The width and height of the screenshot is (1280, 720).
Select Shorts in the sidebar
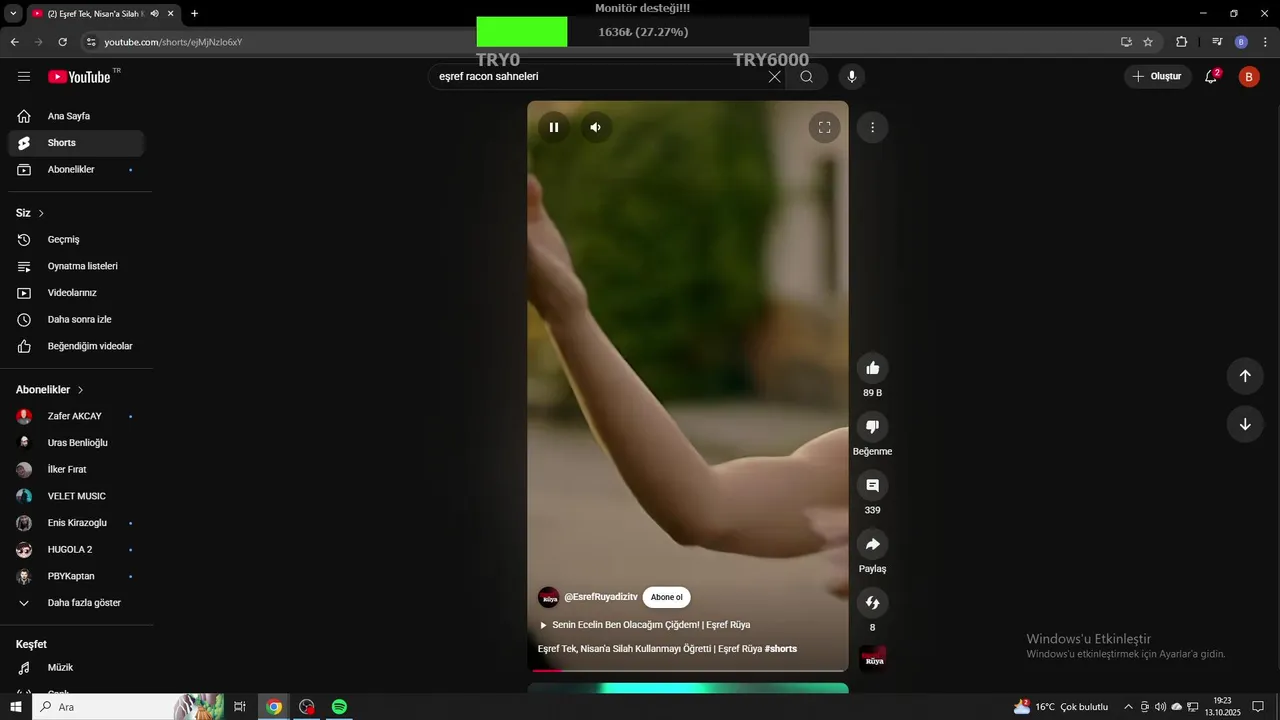click(76, 143)
